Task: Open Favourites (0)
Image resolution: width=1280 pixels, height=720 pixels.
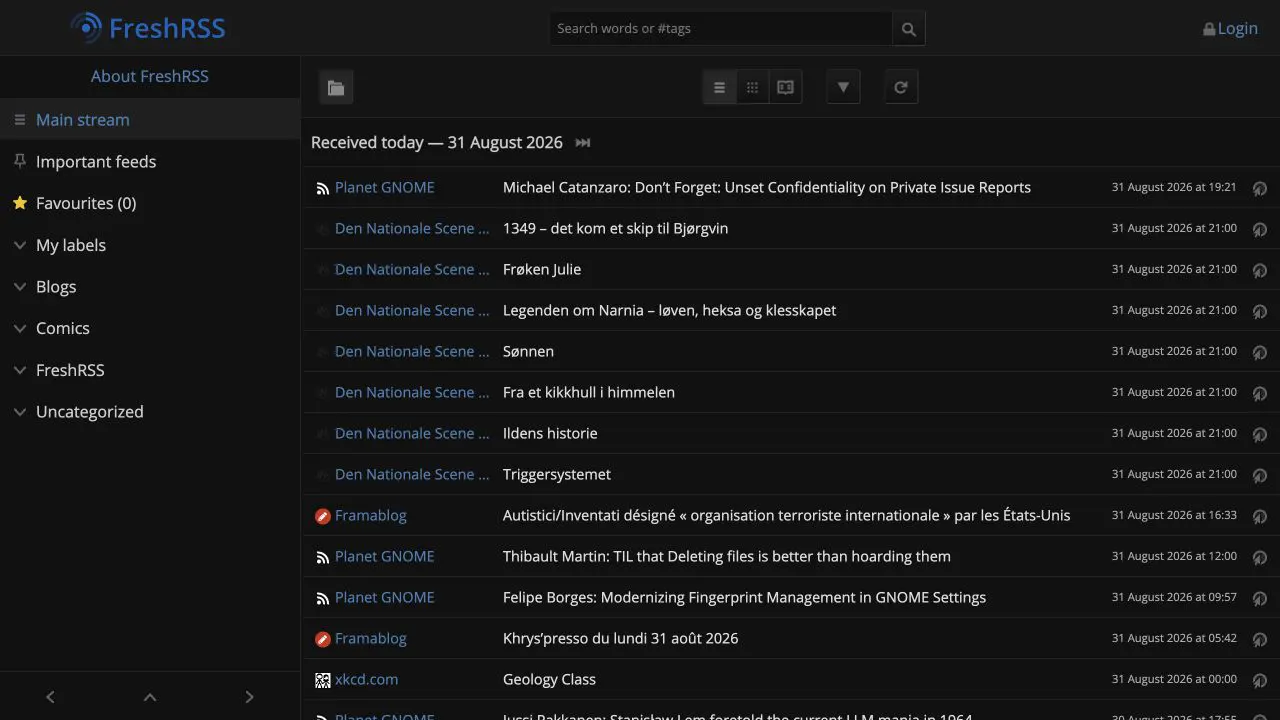Action: tap(86, 203)
